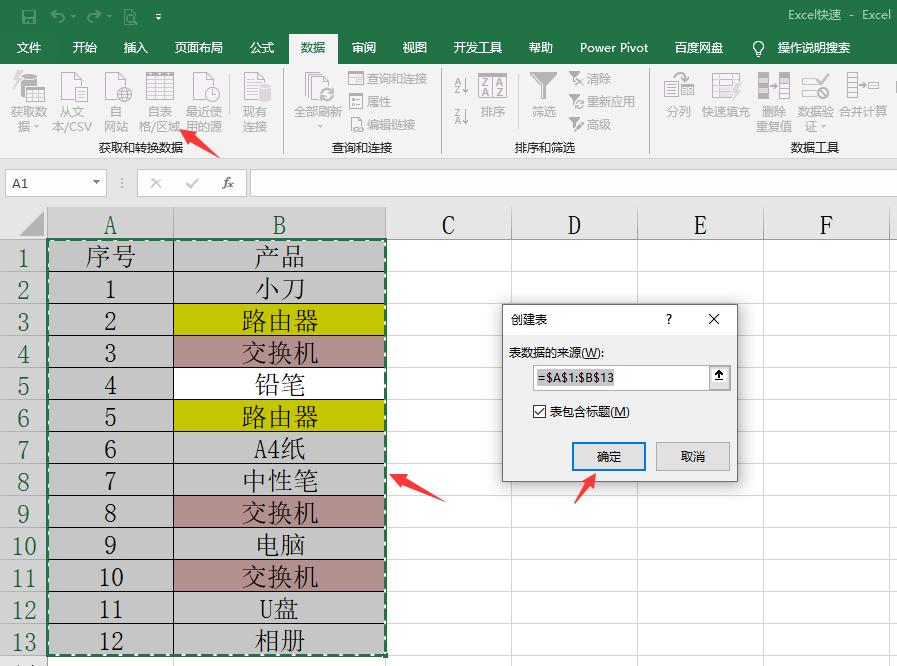Click the print preview icon in quick access toolbar

click(x=130, y=17)
